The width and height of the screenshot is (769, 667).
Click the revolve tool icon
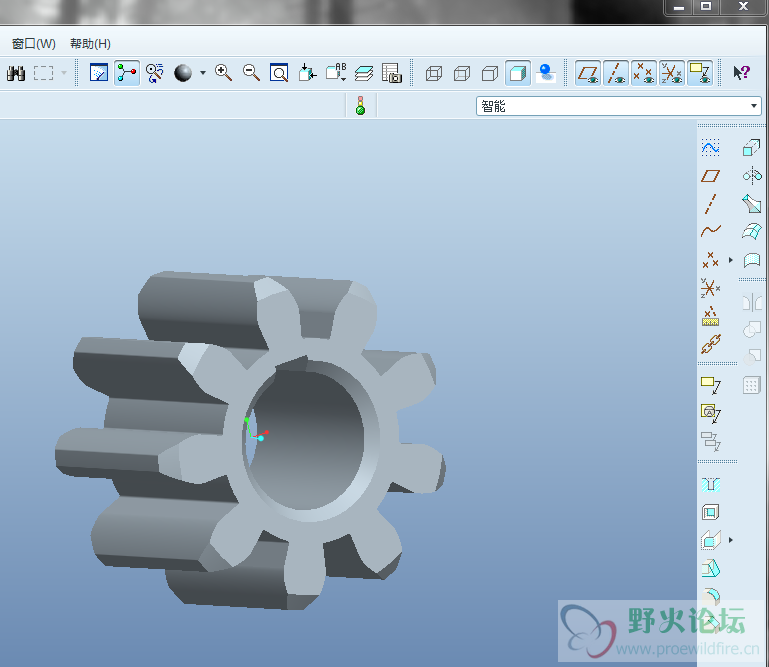(751, 175)
